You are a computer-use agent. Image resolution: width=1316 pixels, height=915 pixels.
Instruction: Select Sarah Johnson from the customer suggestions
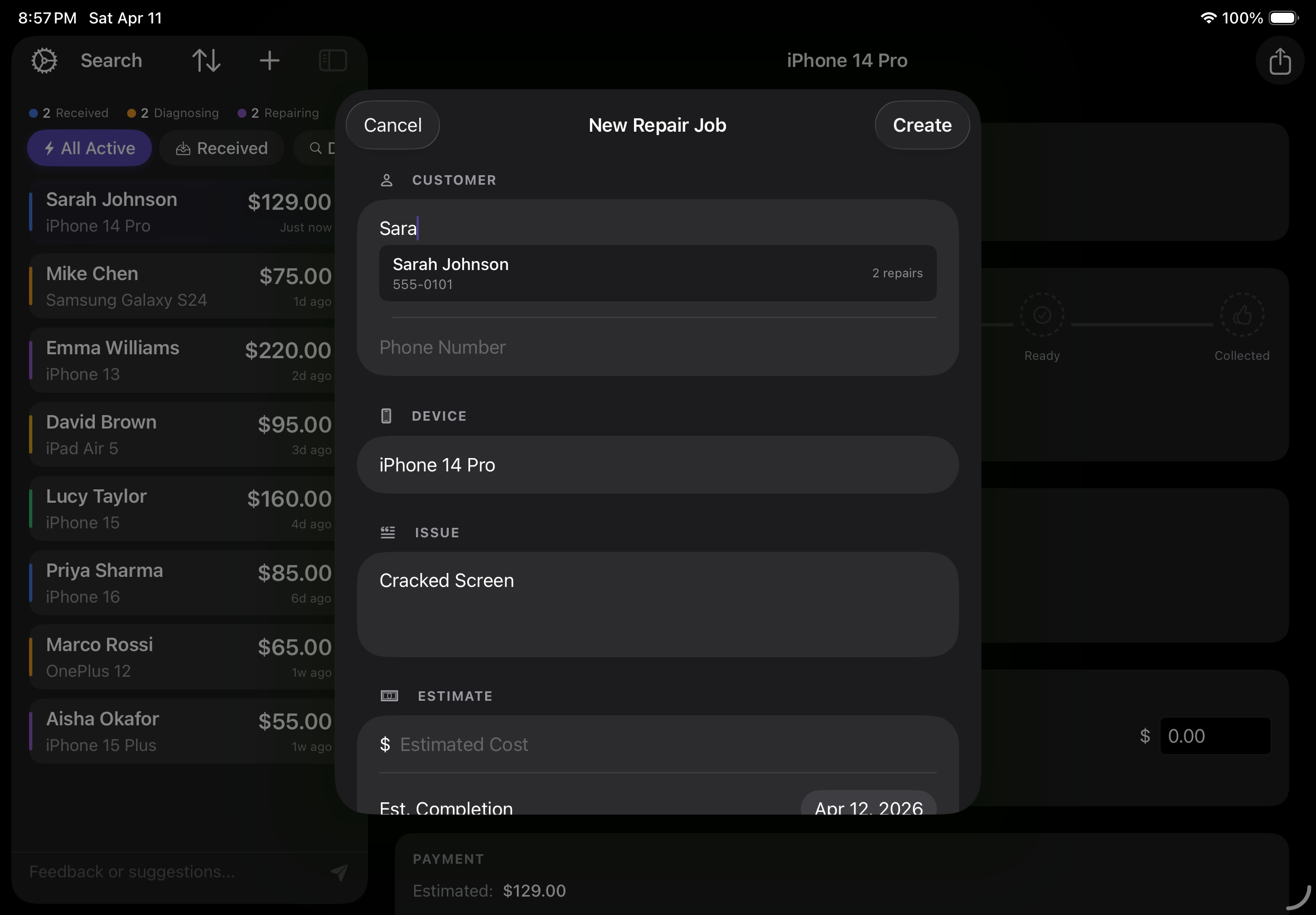[x=656, y=273]
